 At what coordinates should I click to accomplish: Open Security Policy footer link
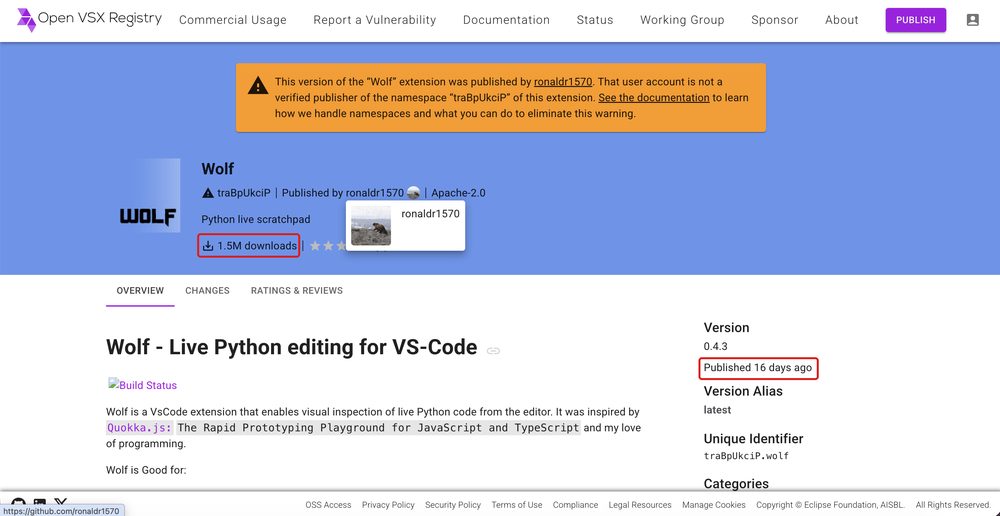click(453, 505)
